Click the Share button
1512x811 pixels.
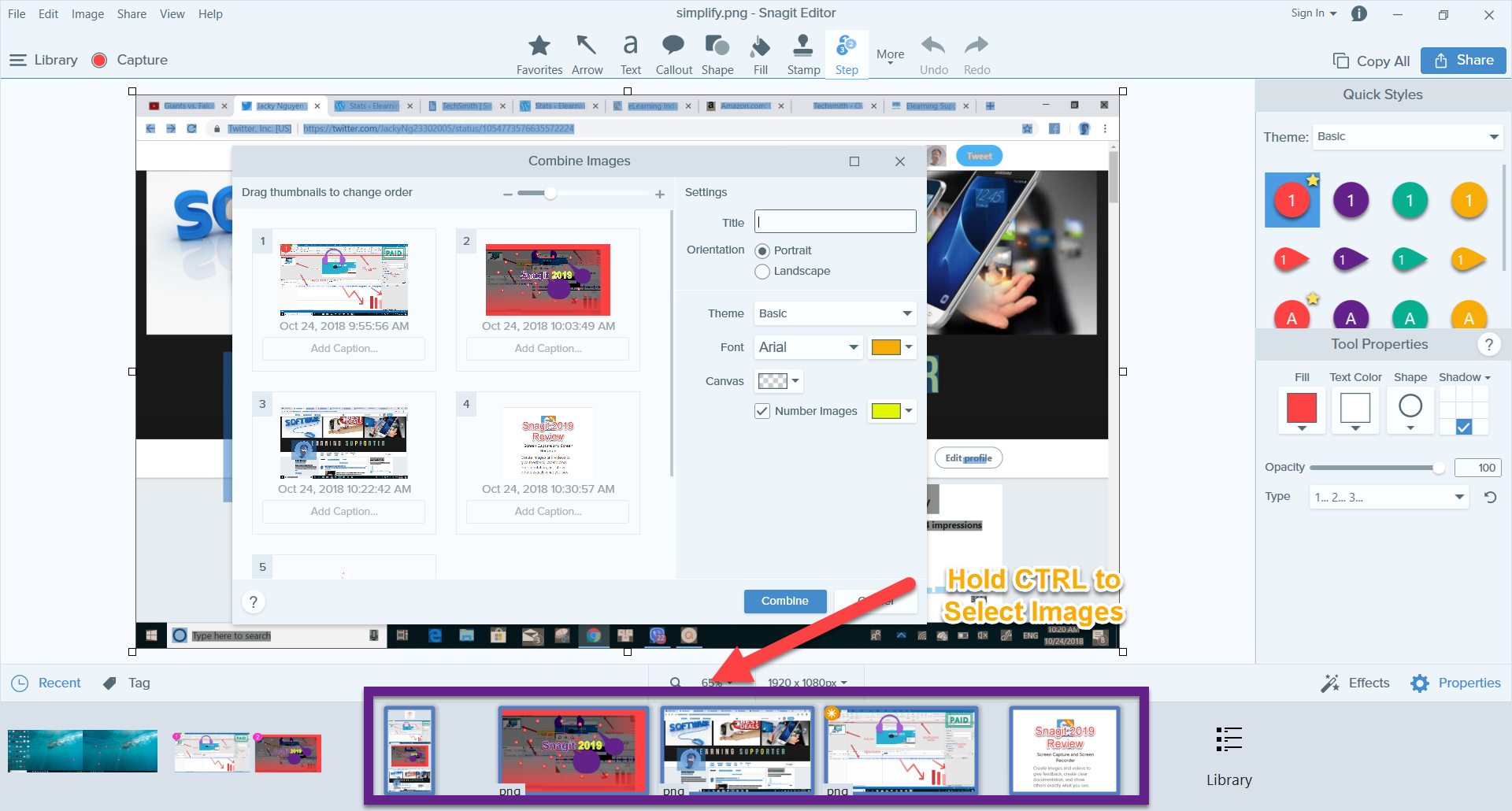tap(1462, 60)
